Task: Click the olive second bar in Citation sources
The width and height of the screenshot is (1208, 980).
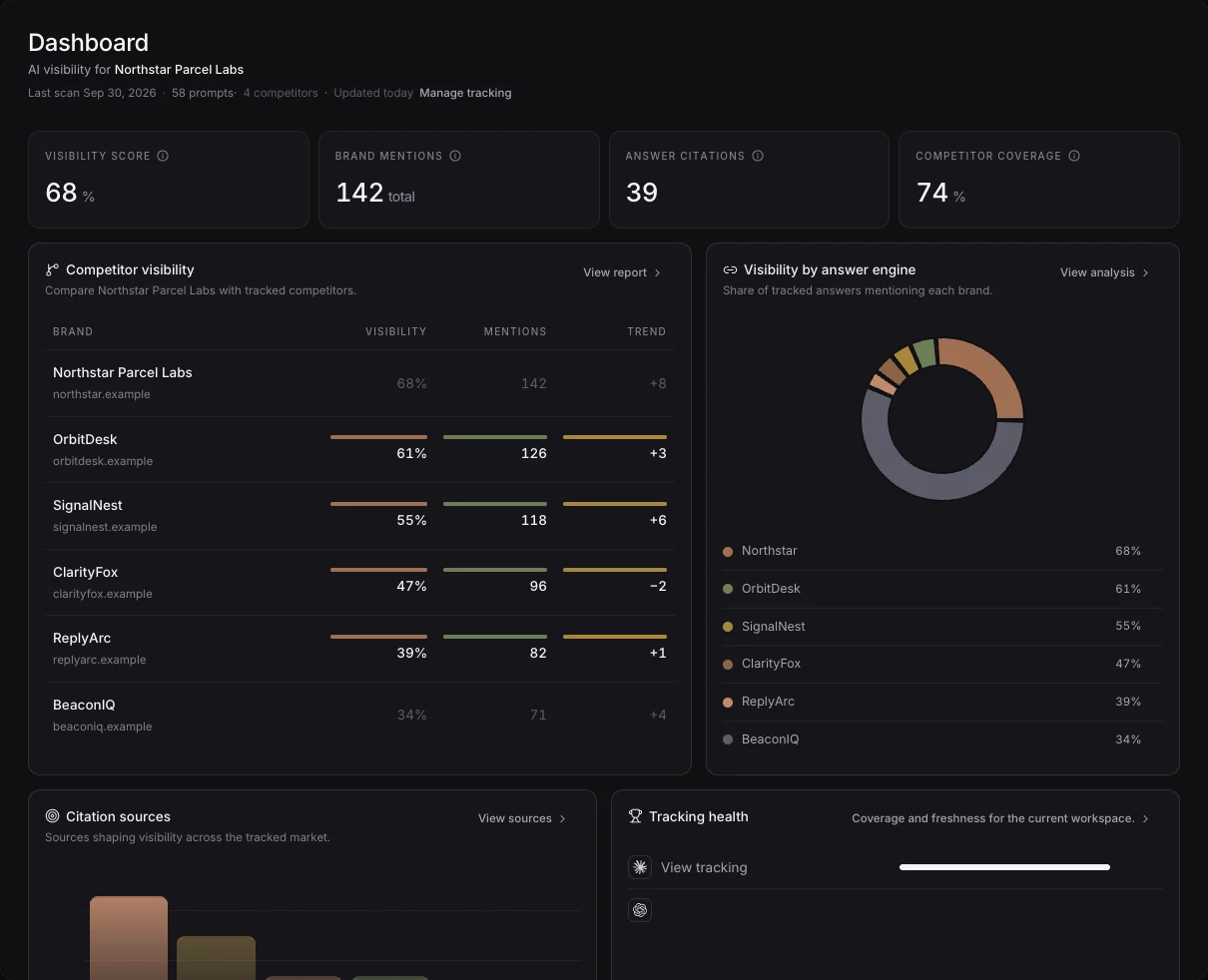Action: click(x=216, y=958)
